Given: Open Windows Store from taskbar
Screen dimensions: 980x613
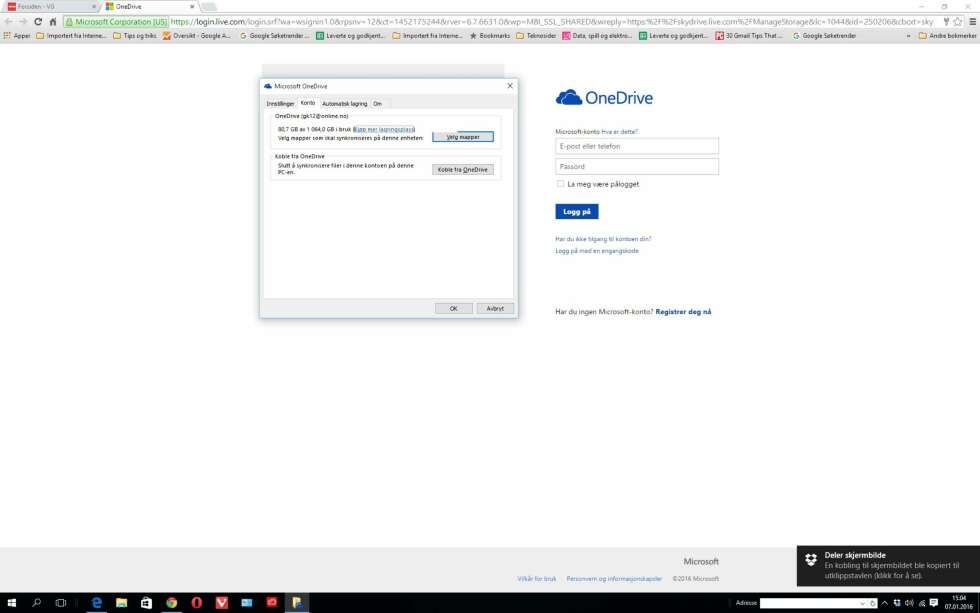Looking at the screenshot, I should coord(146,602).
